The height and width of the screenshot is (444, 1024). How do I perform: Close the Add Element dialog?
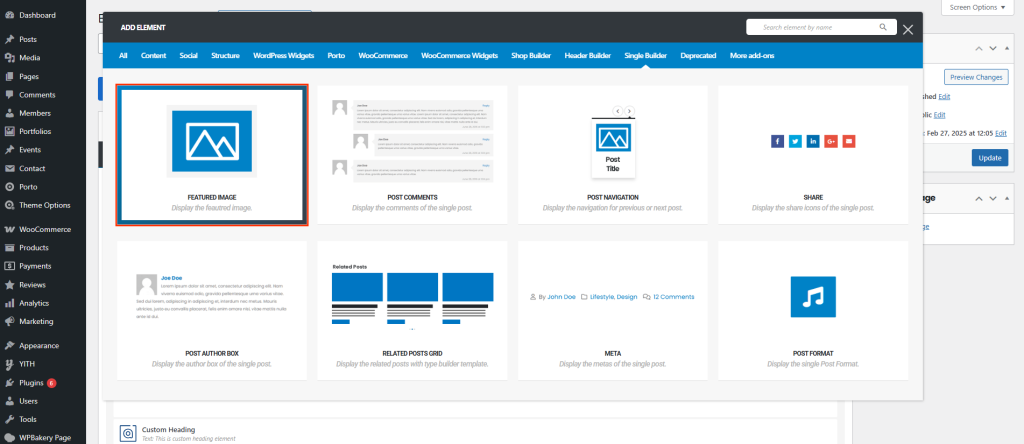tap(908, 29)
